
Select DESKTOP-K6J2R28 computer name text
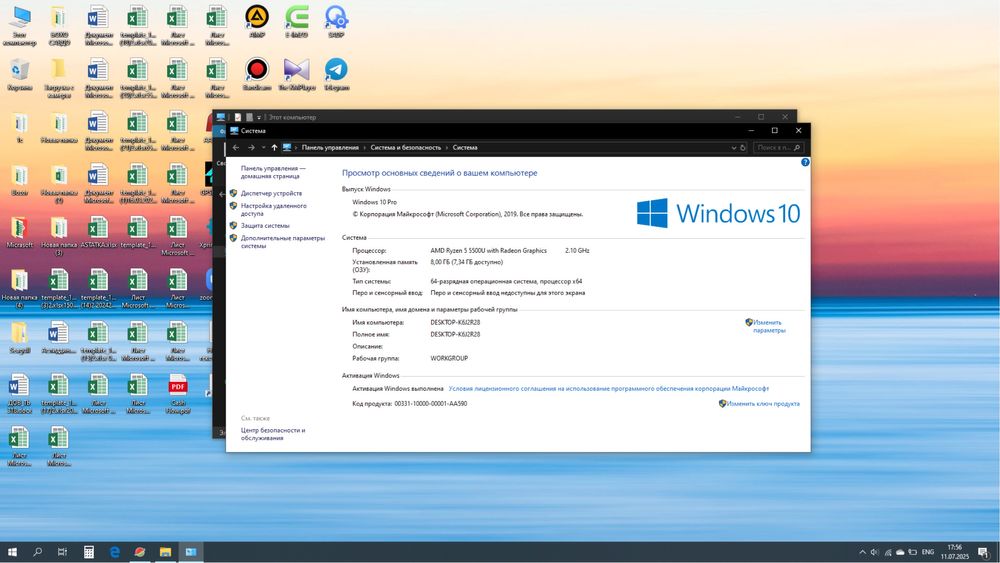[x=455, y=323]
